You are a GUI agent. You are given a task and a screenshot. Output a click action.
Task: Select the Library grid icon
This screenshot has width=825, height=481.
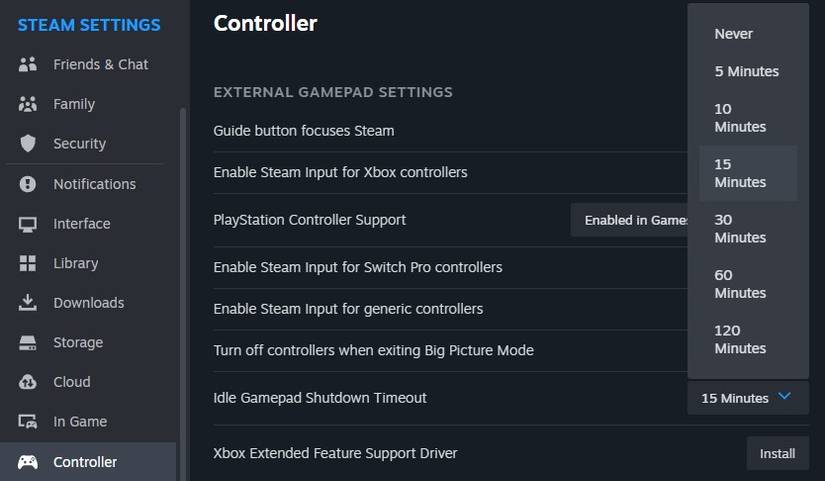click(x=28, y=263)
